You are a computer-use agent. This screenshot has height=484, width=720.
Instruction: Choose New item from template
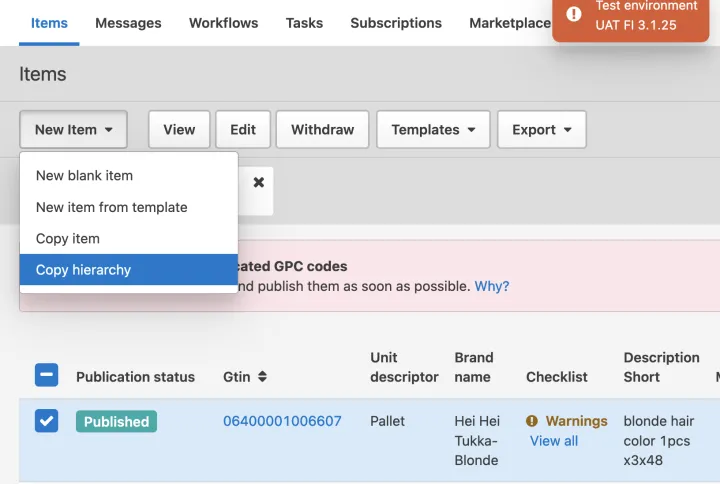pyautogui.click(x=111, y=207)
